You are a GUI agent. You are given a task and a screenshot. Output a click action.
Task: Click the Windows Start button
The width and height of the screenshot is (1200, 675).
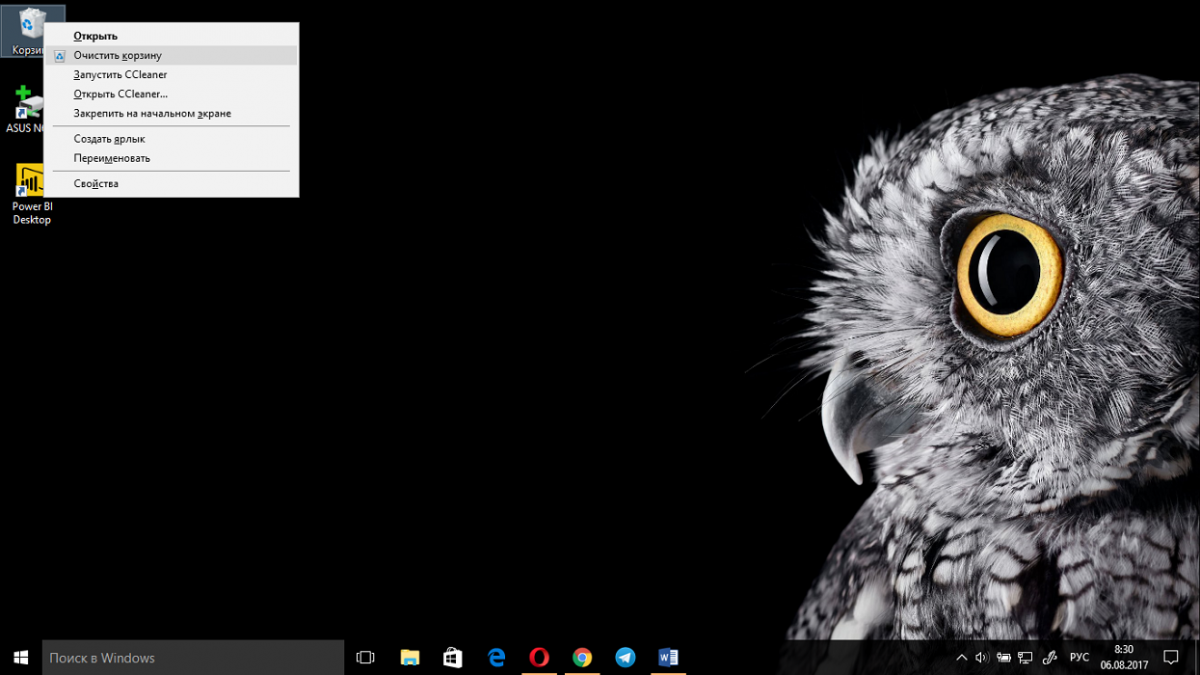pyautogui.click(x=20, y=657)
